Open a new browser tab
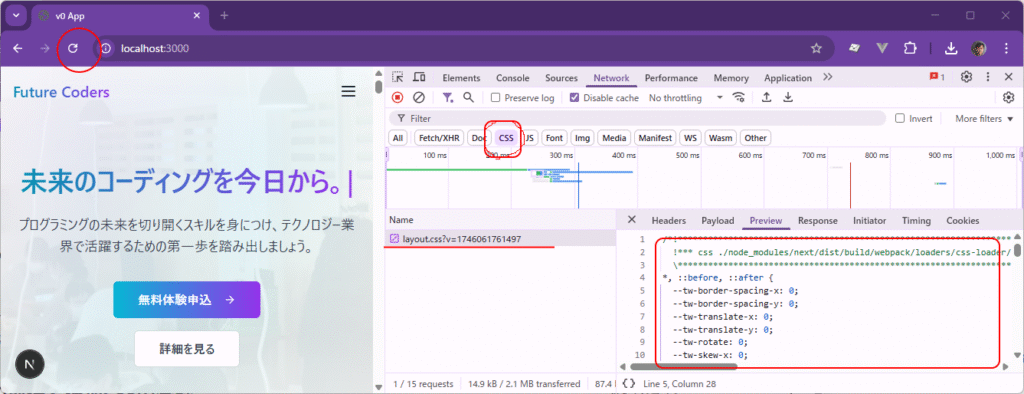The image size is (1024, 394). click(x=224, y=16)
